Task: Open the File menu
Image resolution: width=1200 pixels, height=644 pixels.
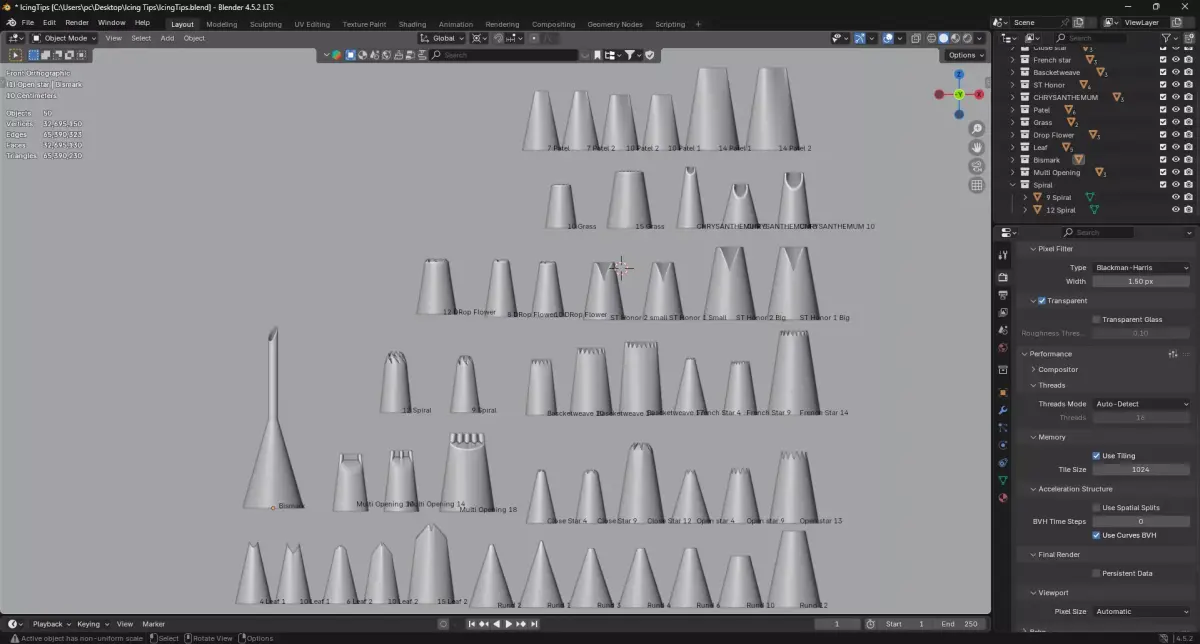Action: [x=26, y=23]
